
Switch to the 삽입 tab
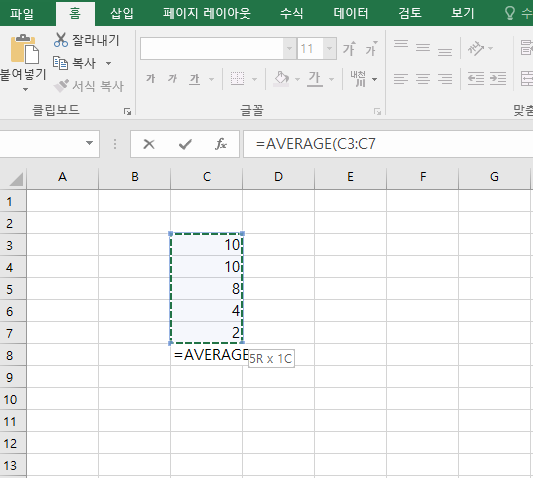(122, 14)
